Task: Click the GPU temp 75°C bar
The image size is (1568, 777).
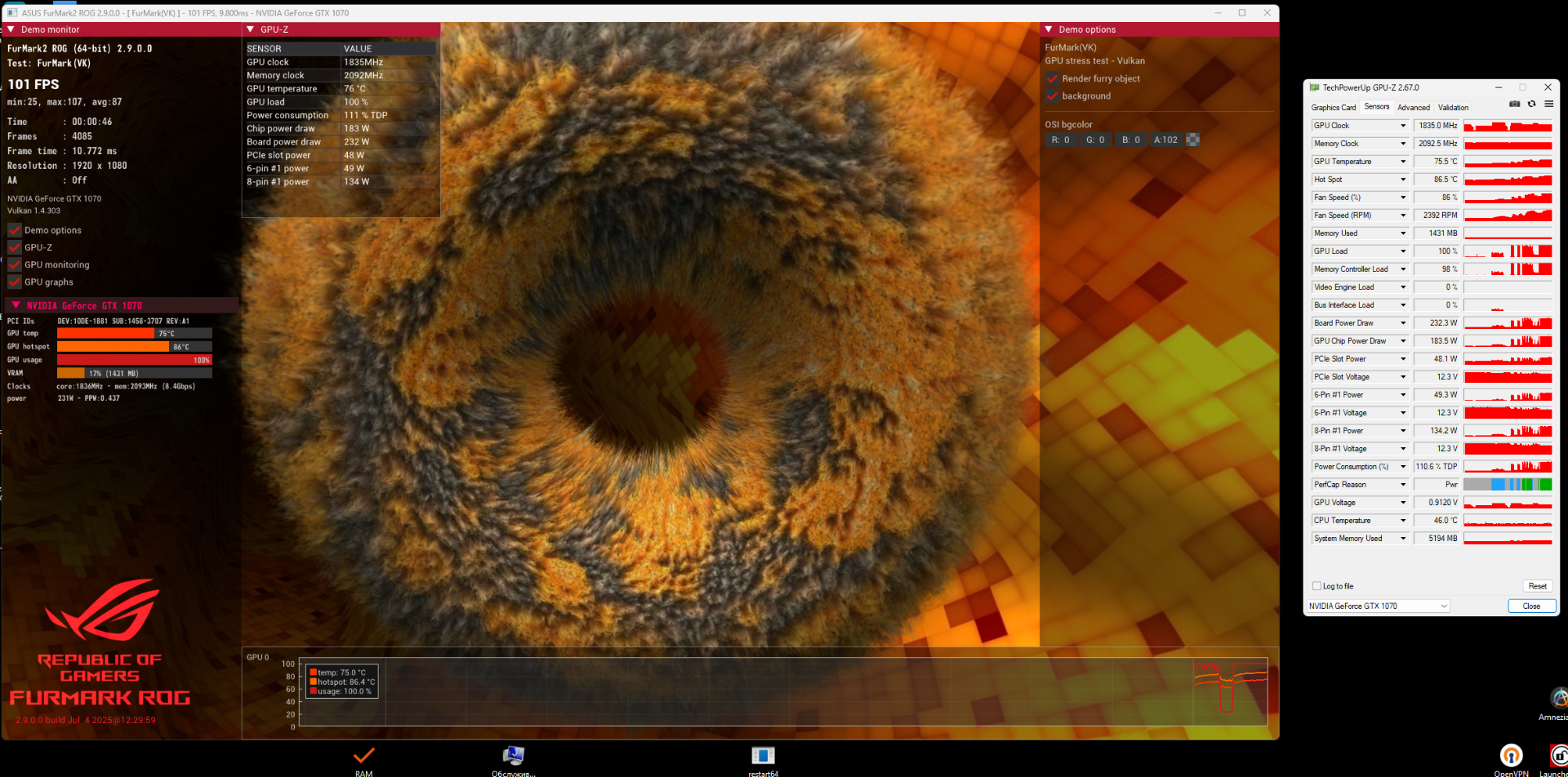Action: 134,334
